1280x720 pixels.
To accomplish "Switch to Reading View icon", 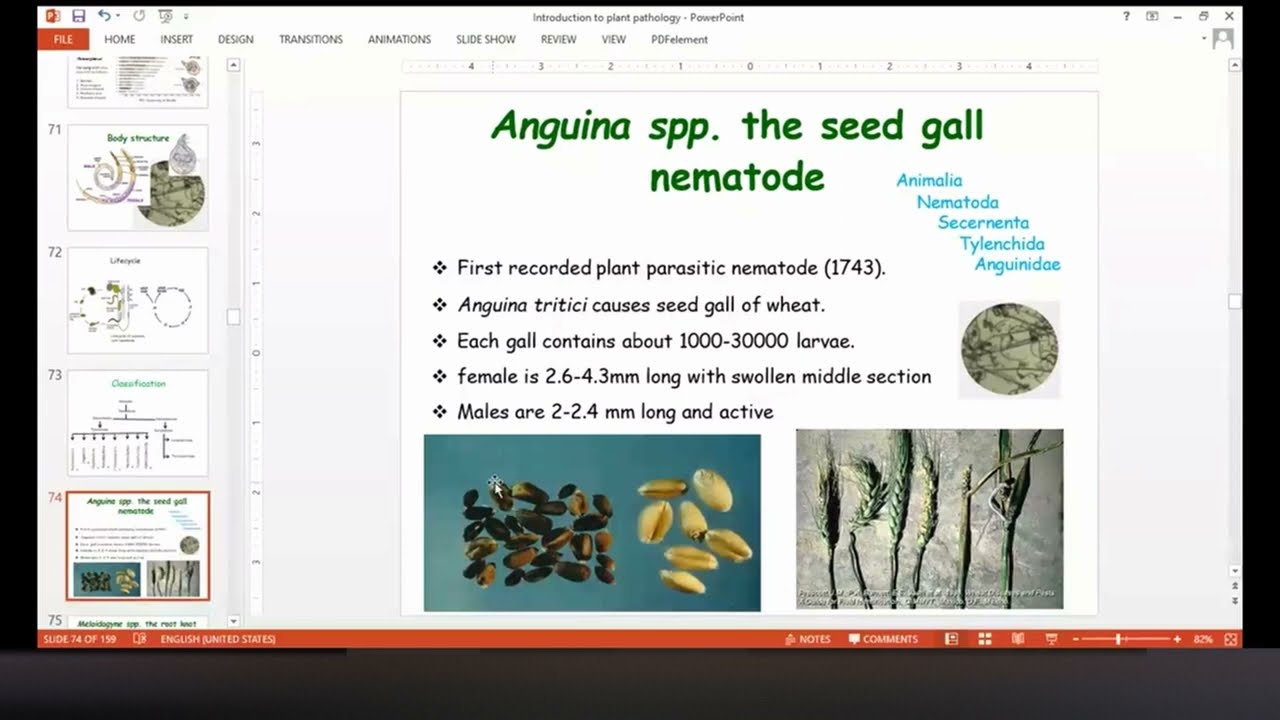I will pos(1018,639).
